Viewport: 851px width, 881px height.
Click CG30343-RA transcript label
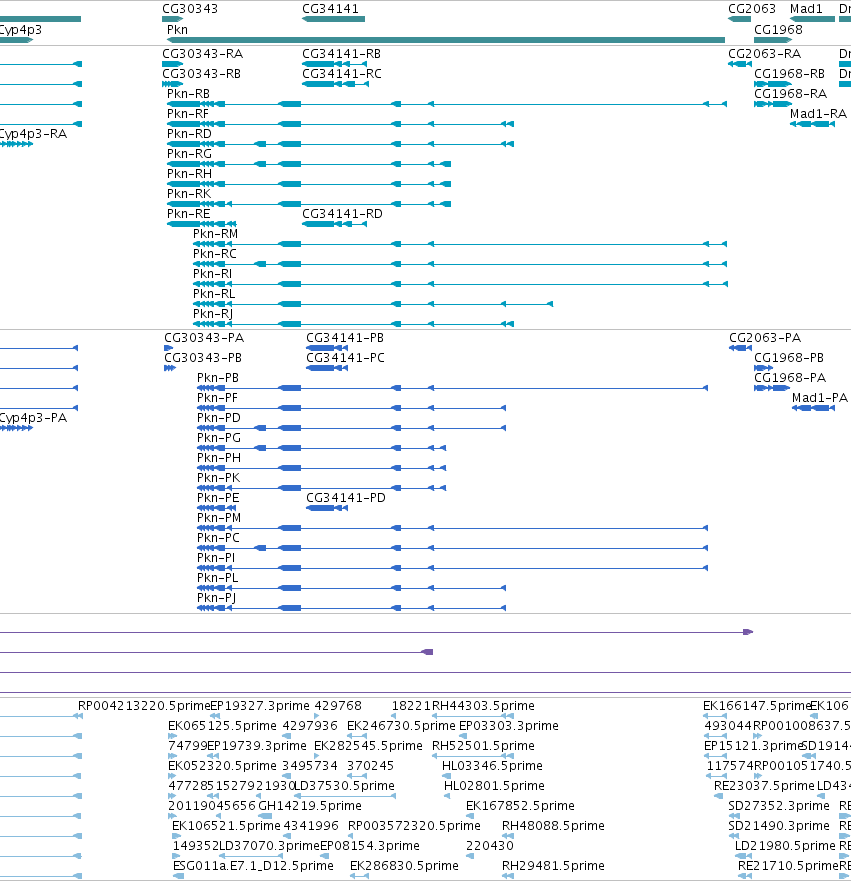pyautogui.click(x=202, y=53)
